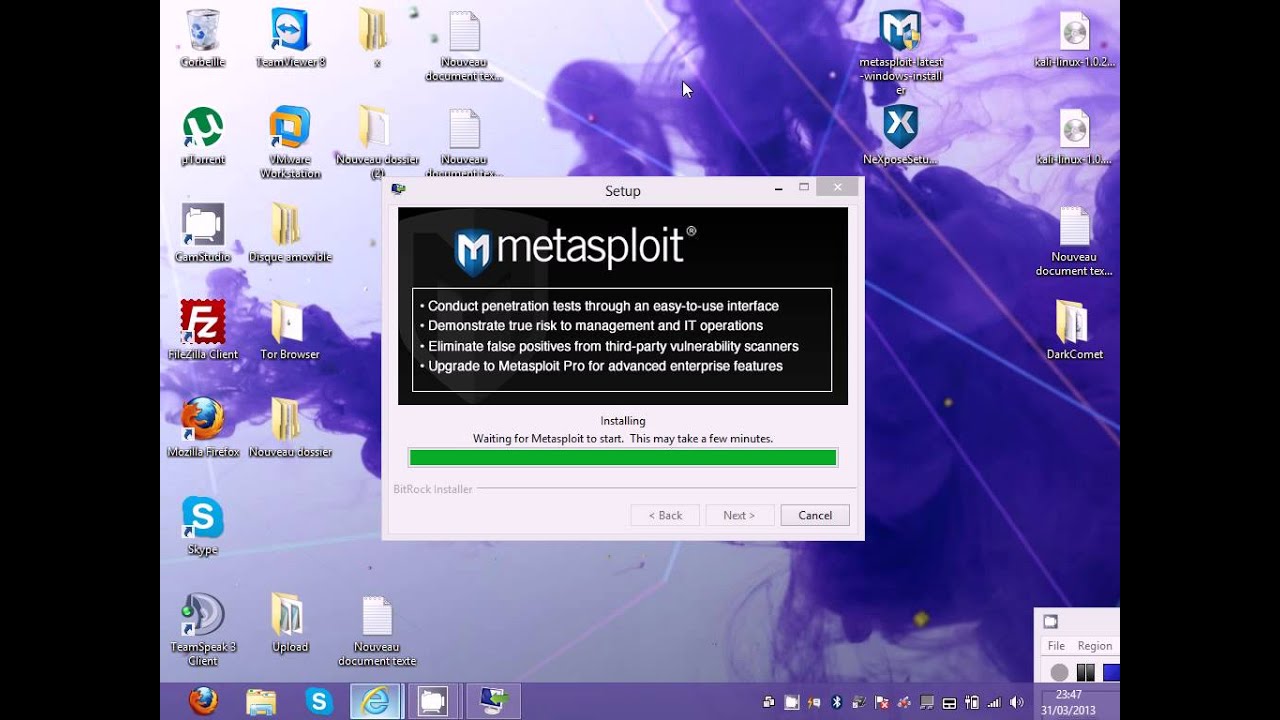Click the network signal tray icon
Screen dimensions: 1280x720
tap(994, 702)
